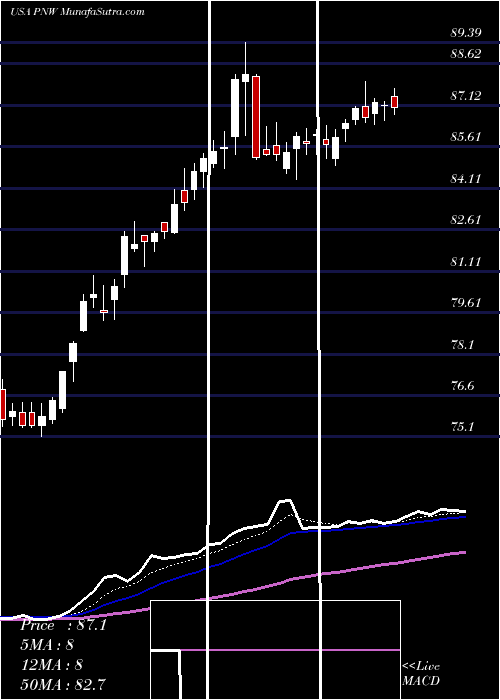Click the 76.6 price axis label

pyautogui.click(x=463, y=386)
